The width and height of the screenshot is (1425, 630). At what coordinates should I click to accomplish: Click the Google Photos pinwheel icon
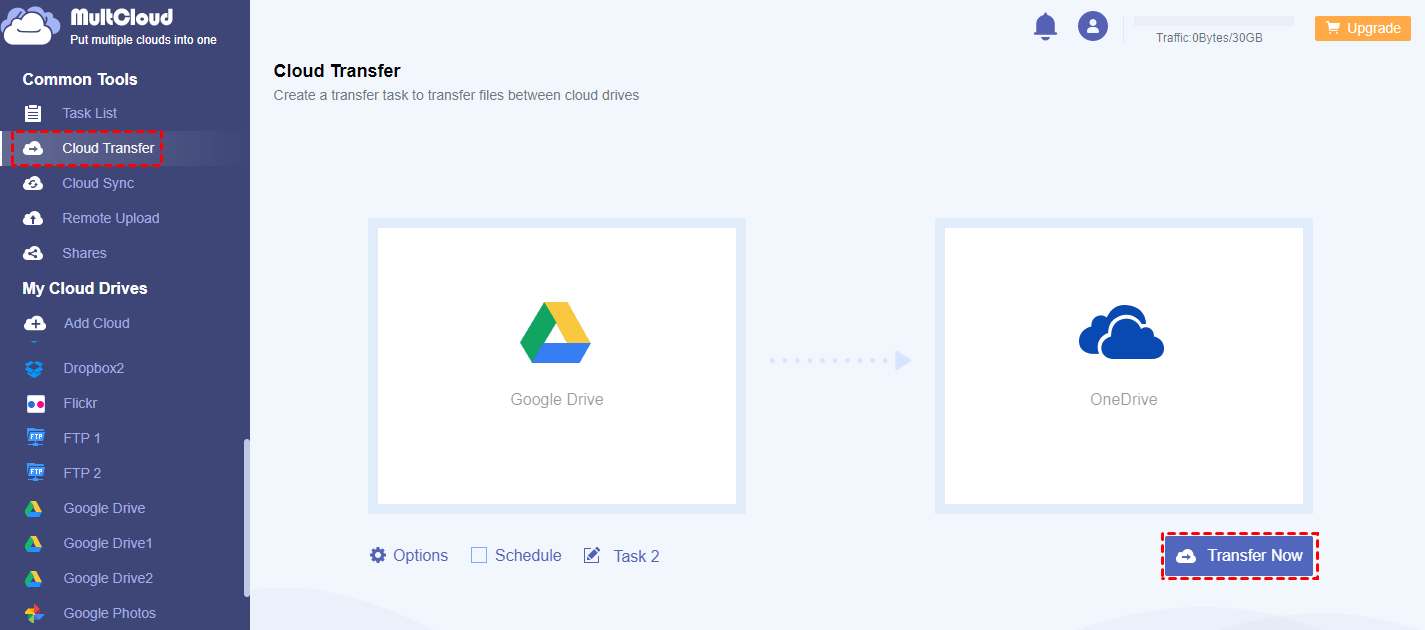(x=34, y=613)
